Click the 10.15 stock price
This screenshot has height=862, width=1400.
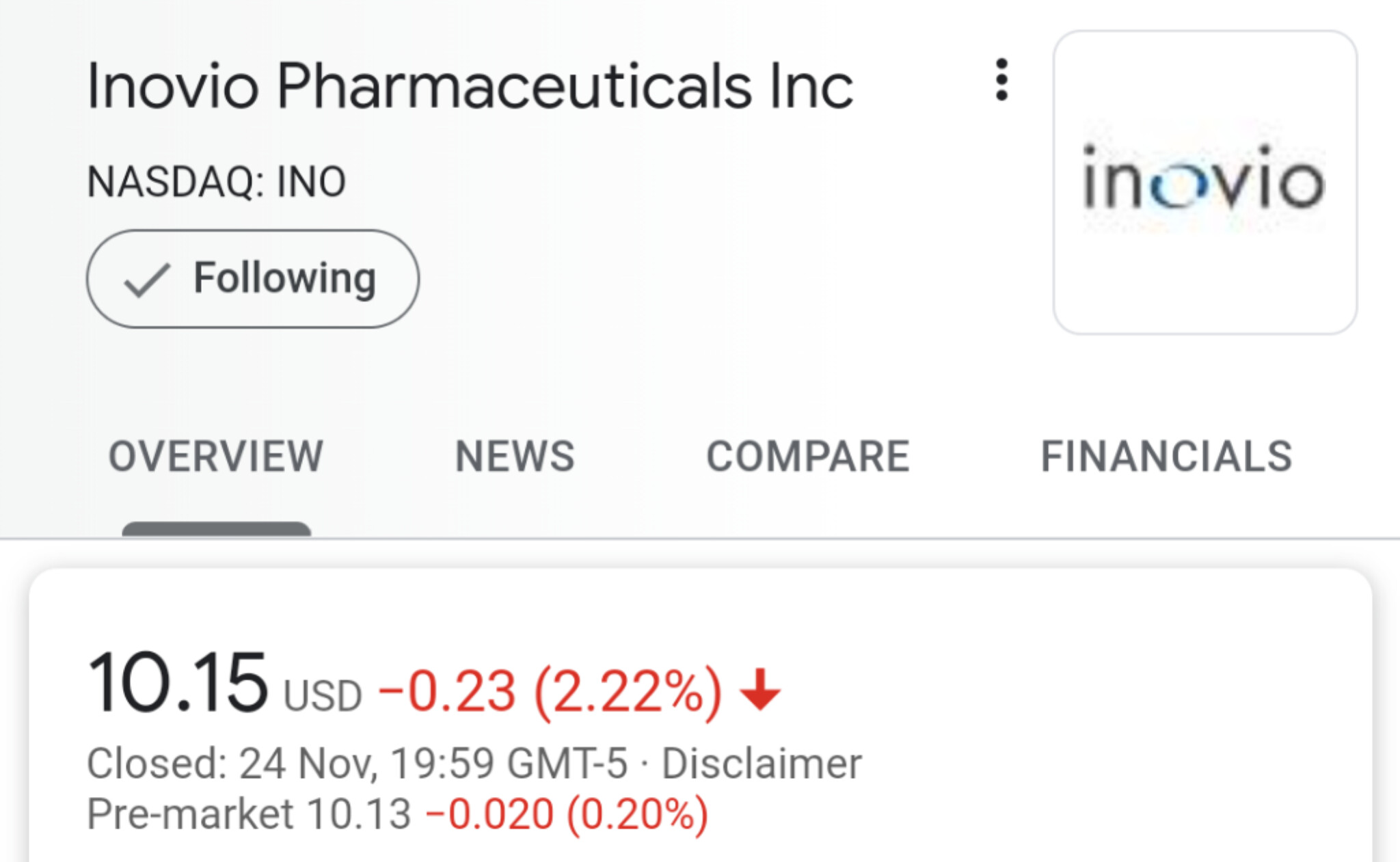click(x=178, y=683)
